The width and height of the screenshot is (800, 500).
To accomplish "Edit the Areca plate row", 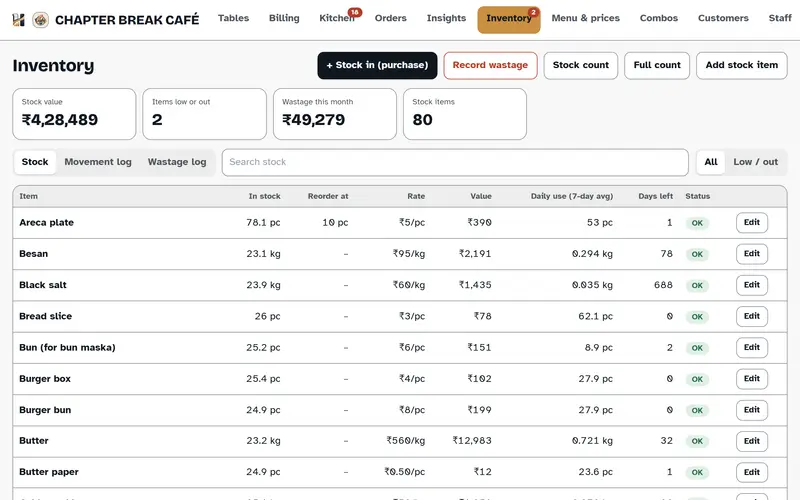I will tap(752, 222).
